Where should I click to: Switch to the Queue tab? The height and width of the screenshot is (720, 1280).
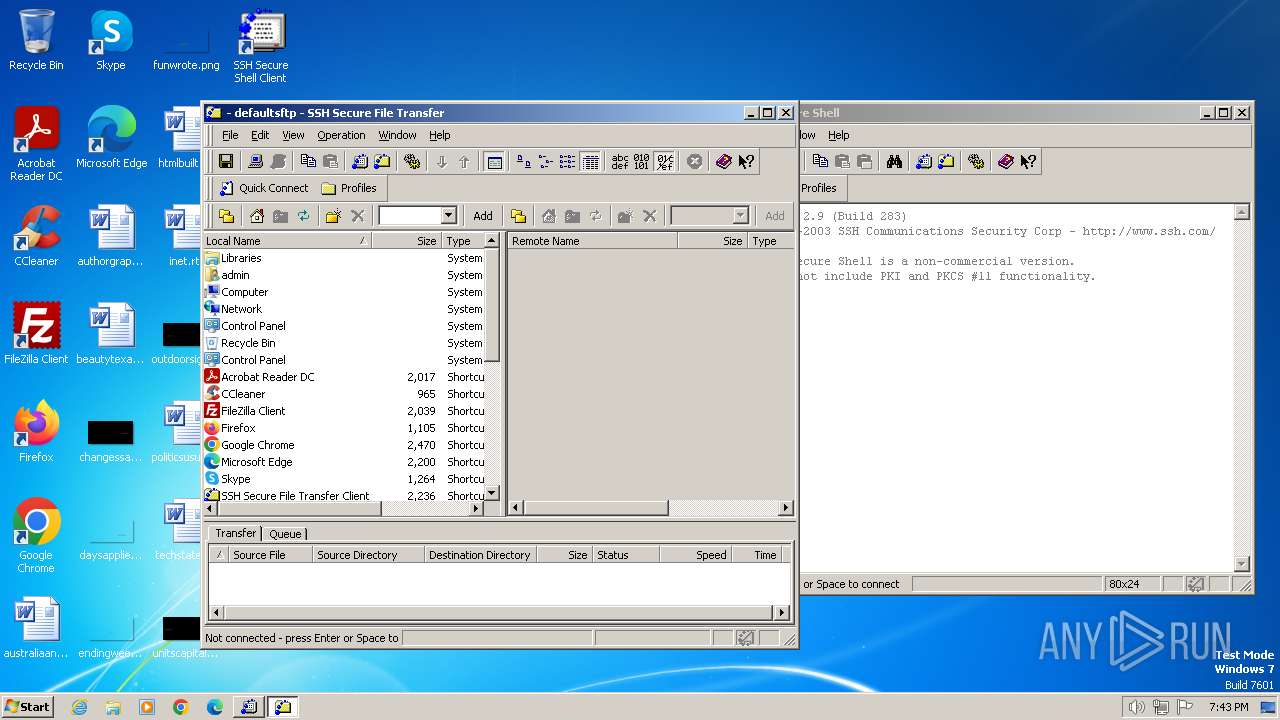286,534
